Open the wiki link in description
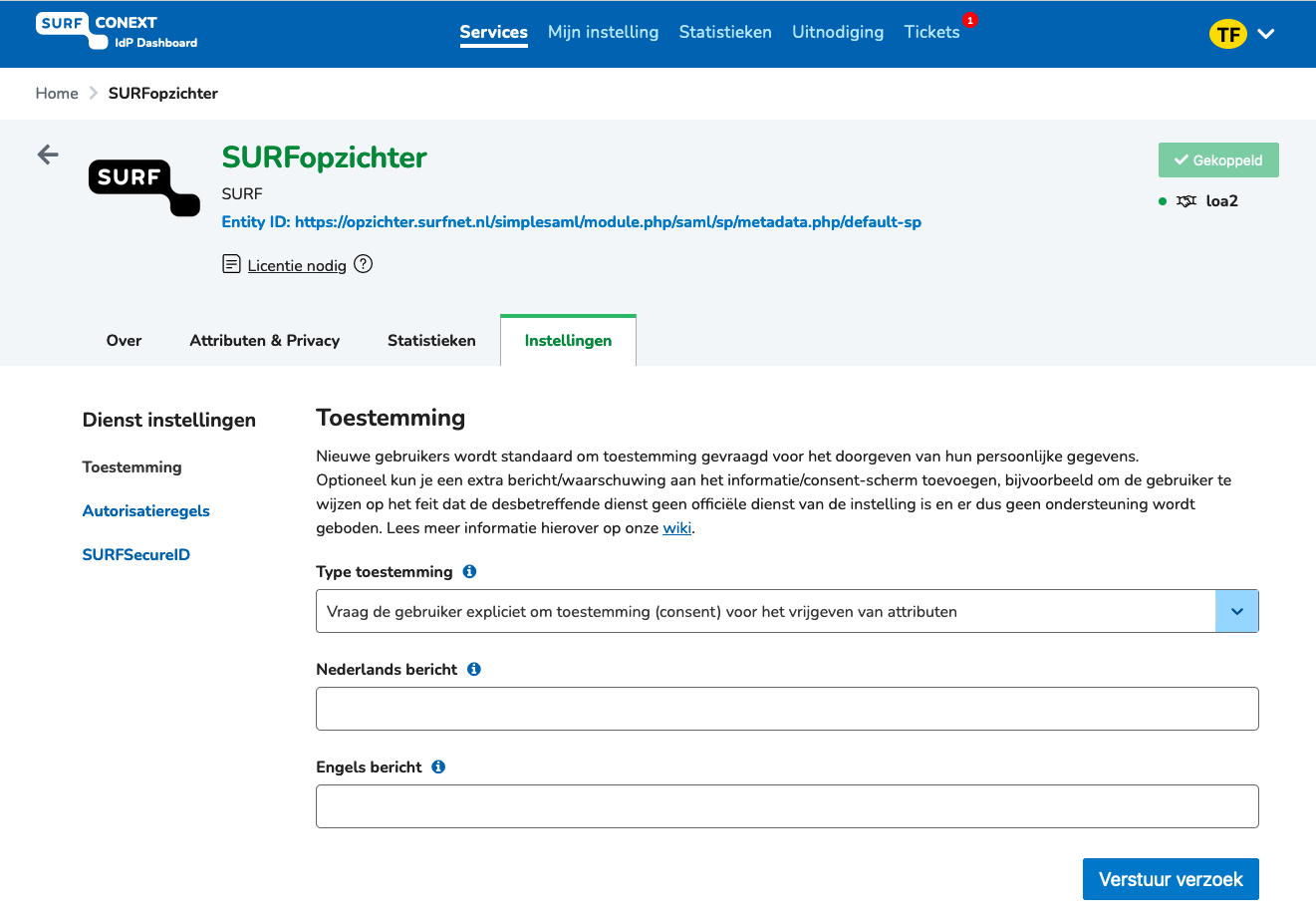This screenshot has height=921, width=1316. tap(677, 528)
